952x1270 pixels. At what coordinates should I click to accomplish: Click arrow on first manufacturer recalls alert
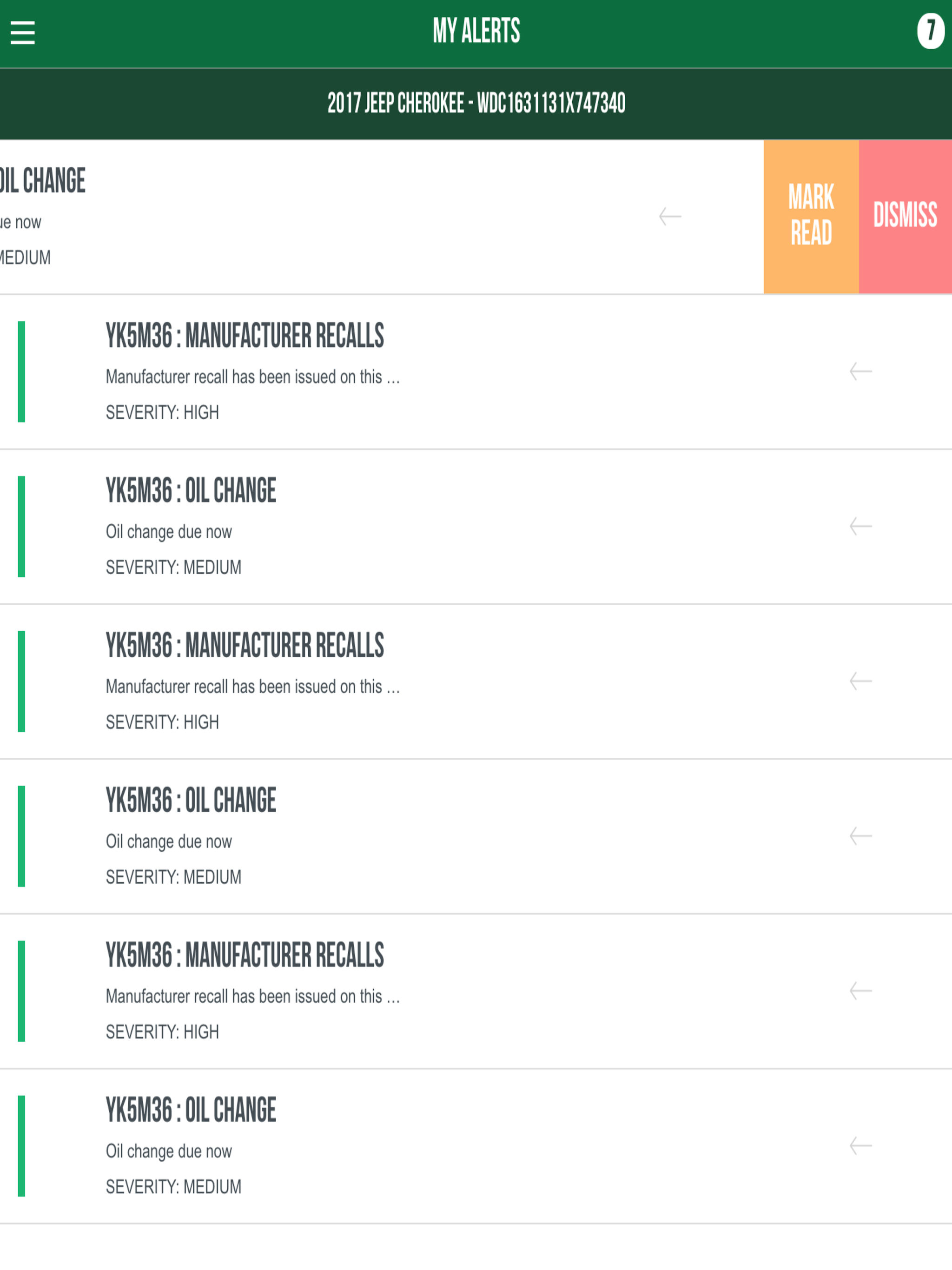point(860,371)
